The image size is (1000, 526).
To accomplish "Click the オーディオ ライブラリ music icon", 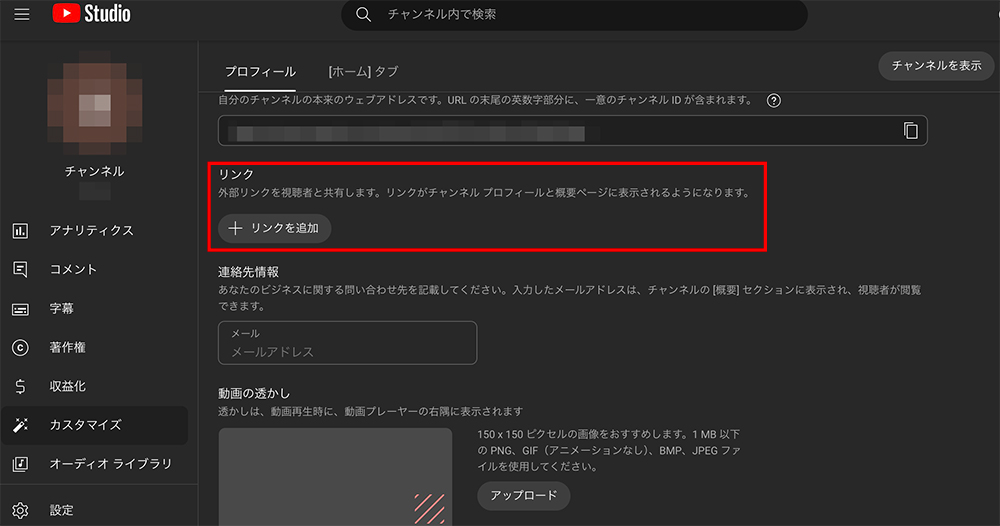I will pyautogui.click(x=20, y=464).
